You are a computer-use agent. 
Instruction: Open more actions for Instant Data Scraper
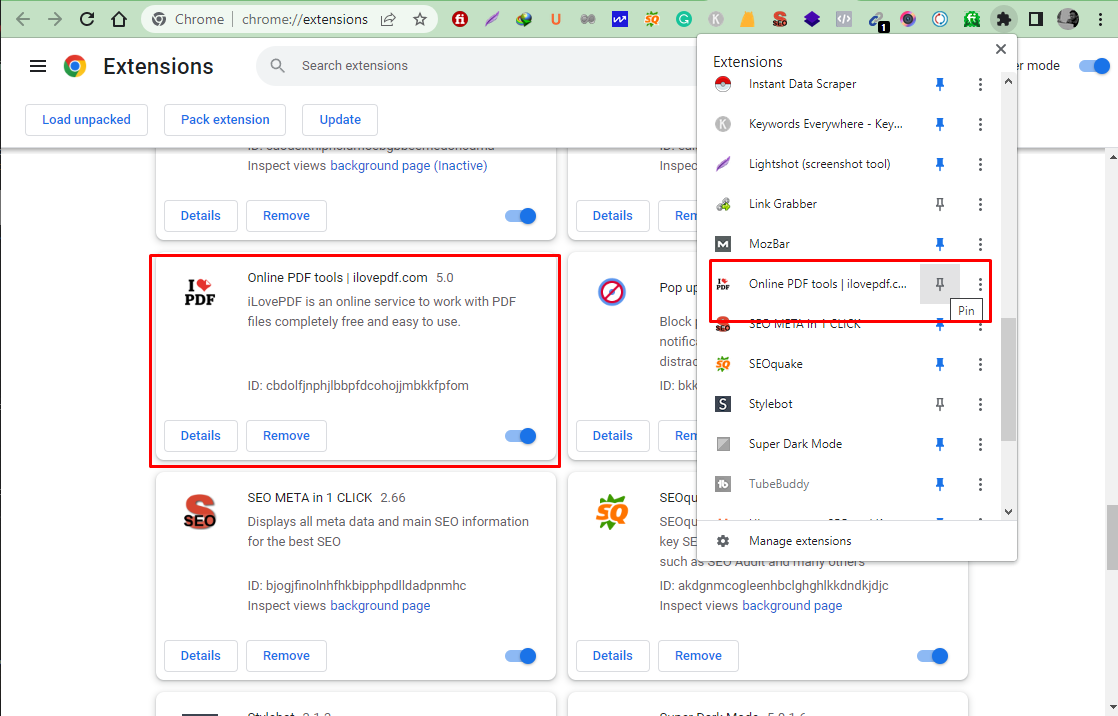click(x=980, y=84)
